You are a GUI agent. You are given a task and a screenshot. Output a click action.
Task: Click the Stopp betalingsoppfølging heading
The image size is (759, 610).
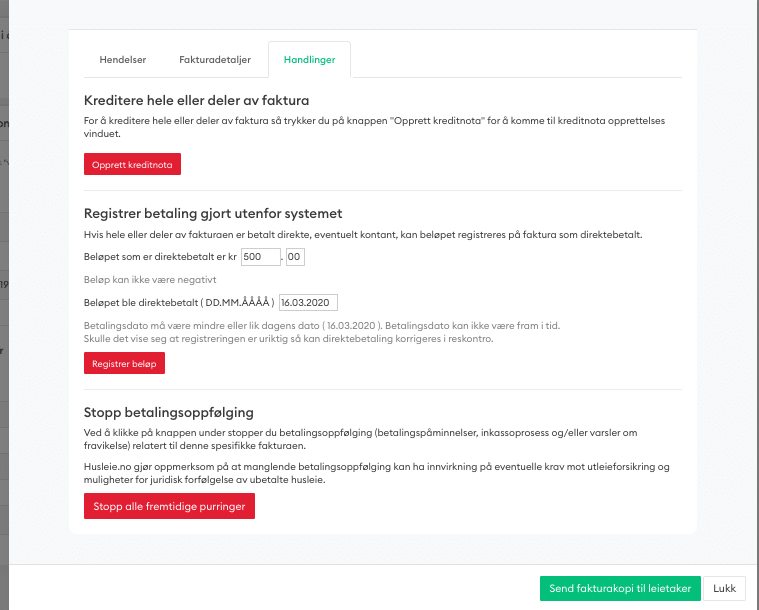[169, 412]
